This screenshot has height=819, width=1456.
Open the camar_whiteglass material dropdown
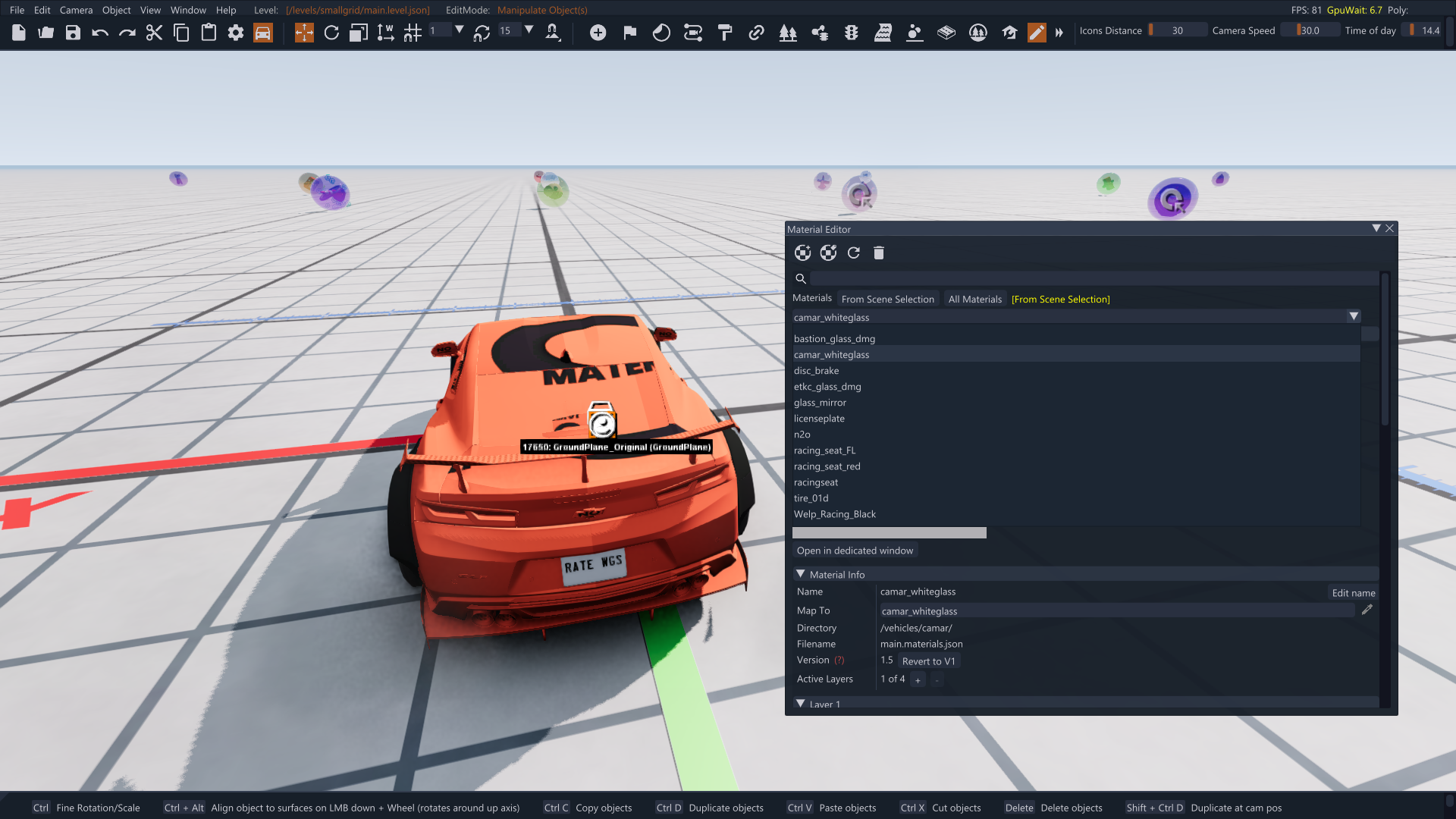tap(1077, 317)
